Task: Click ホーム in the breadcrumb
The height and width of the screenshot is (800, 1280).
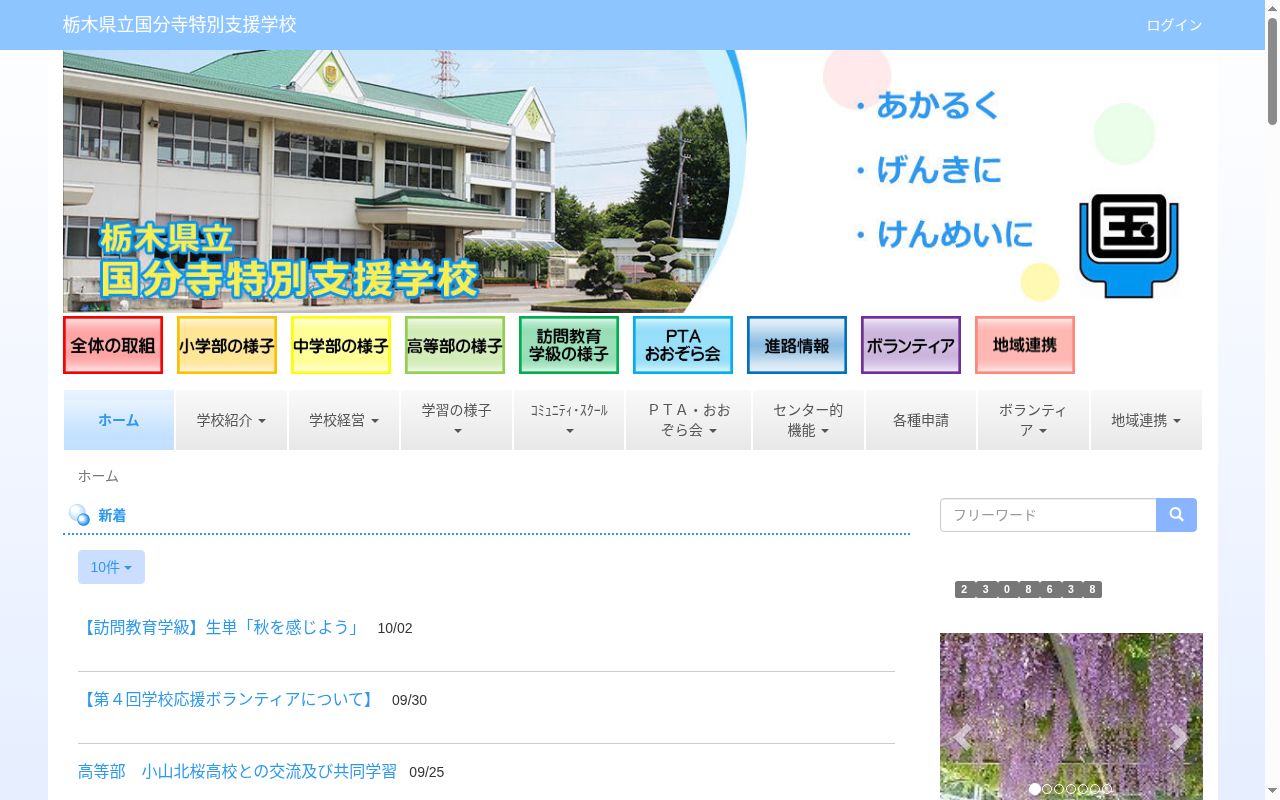Action: 98,476
